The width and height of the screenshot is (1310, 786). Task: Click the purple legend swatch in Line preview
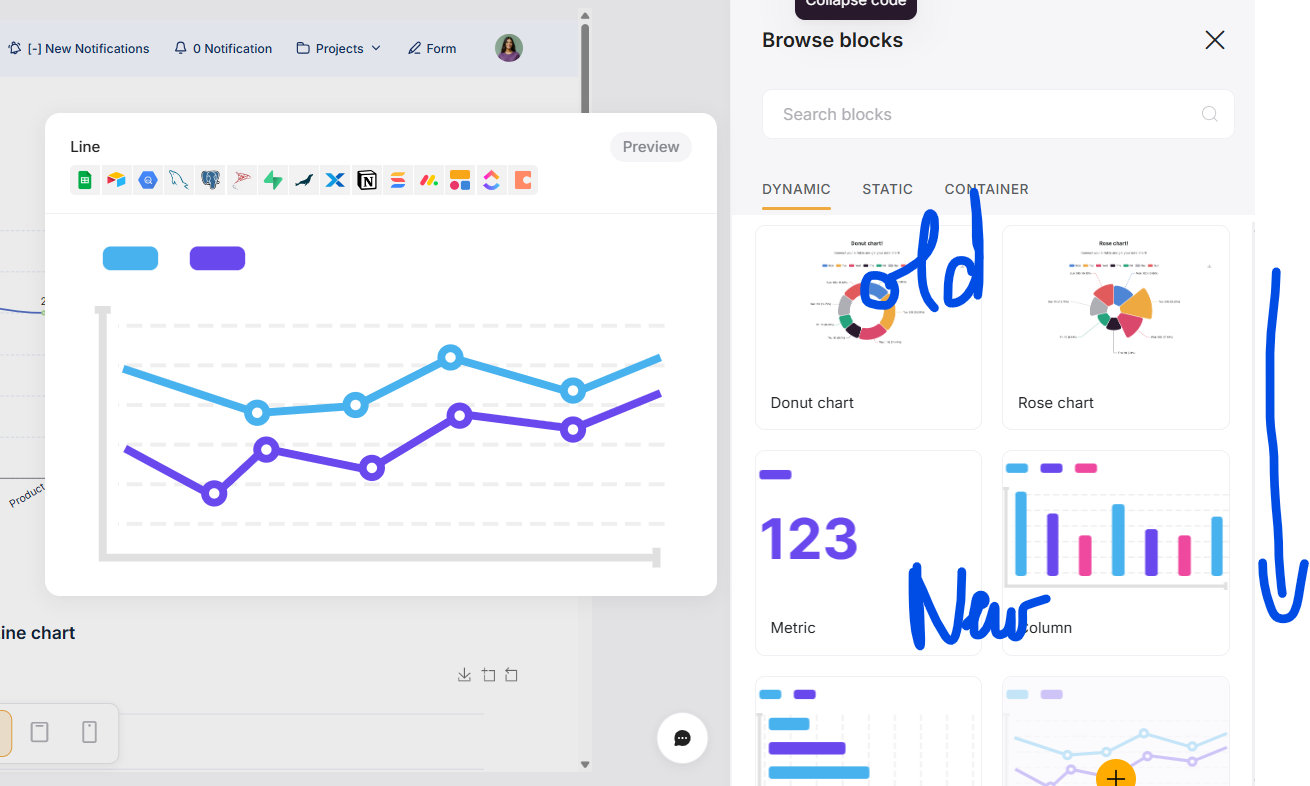coord(217,258)
